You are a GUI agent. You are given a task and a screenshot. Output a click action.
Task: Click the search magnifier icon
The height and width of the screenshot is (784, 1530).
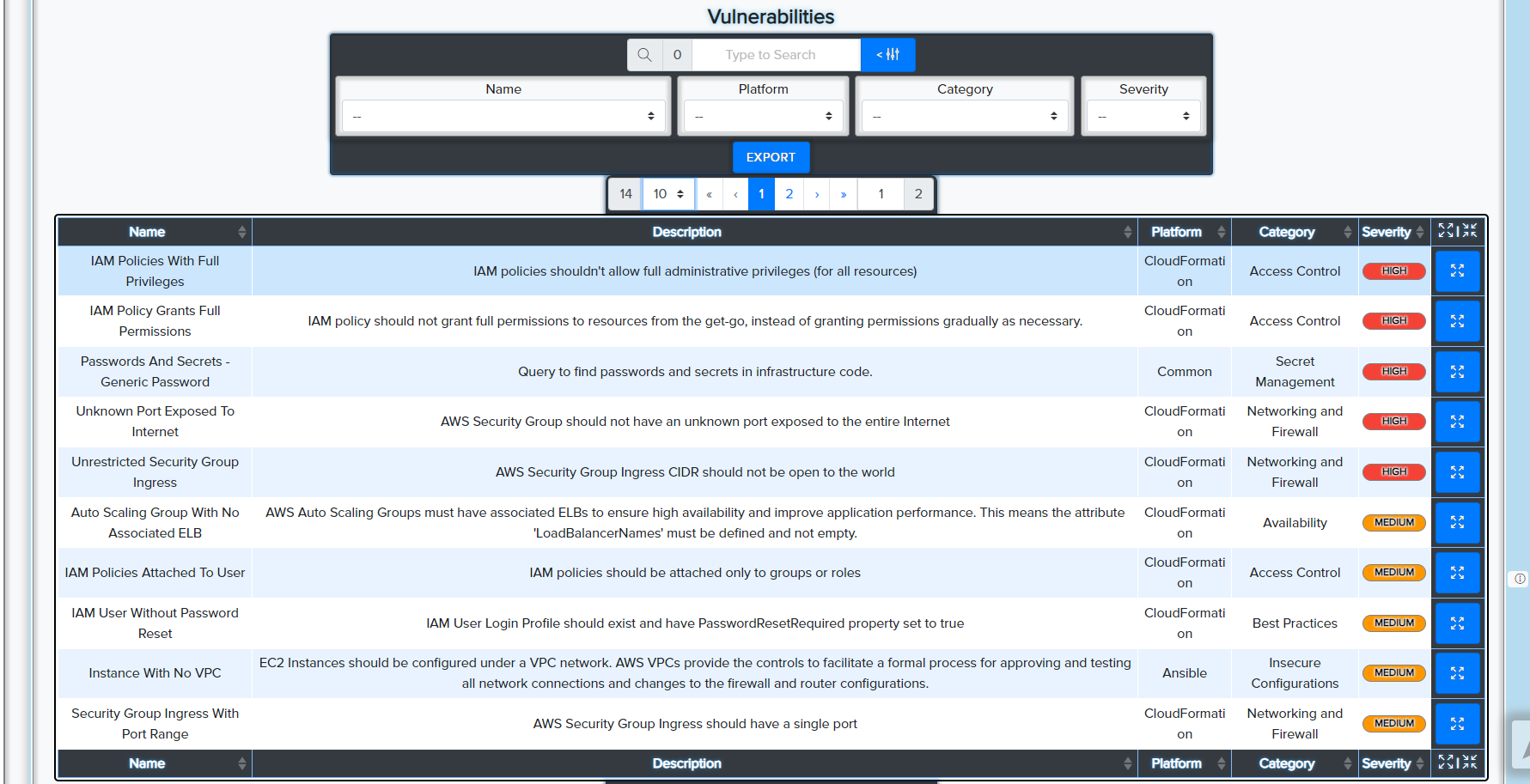click(644, 55)
